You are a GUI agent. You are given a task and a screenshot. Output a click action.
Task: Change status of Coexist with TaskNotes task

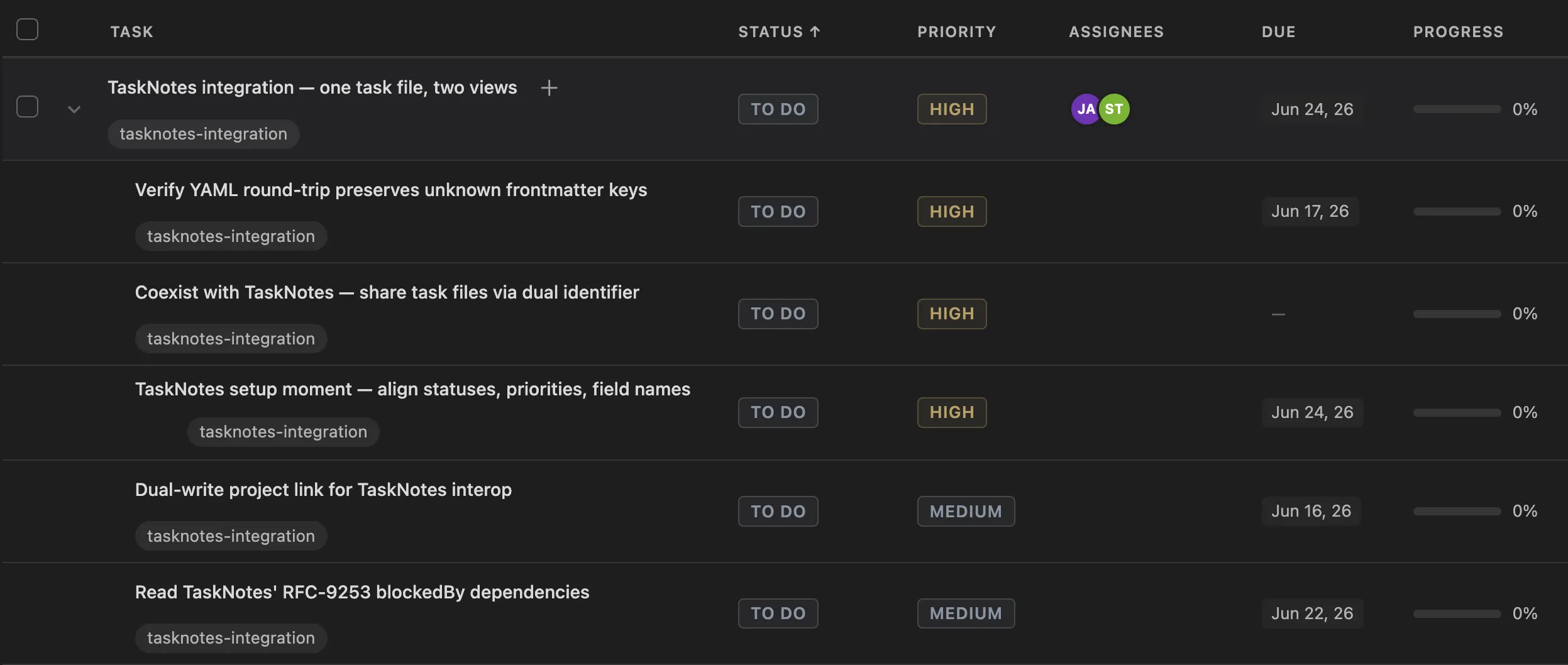coord(778,314)
